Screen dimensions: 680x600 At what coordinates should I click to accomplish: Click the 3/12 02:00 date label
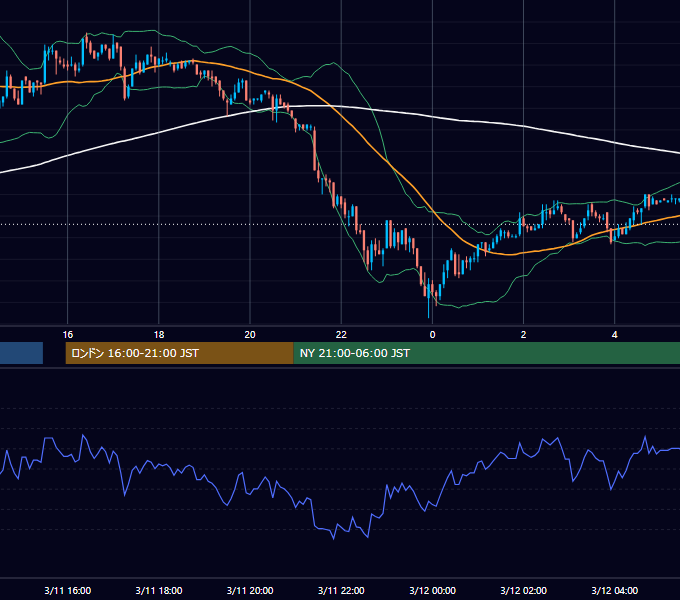pyautogui.click(x=523, y=590)
